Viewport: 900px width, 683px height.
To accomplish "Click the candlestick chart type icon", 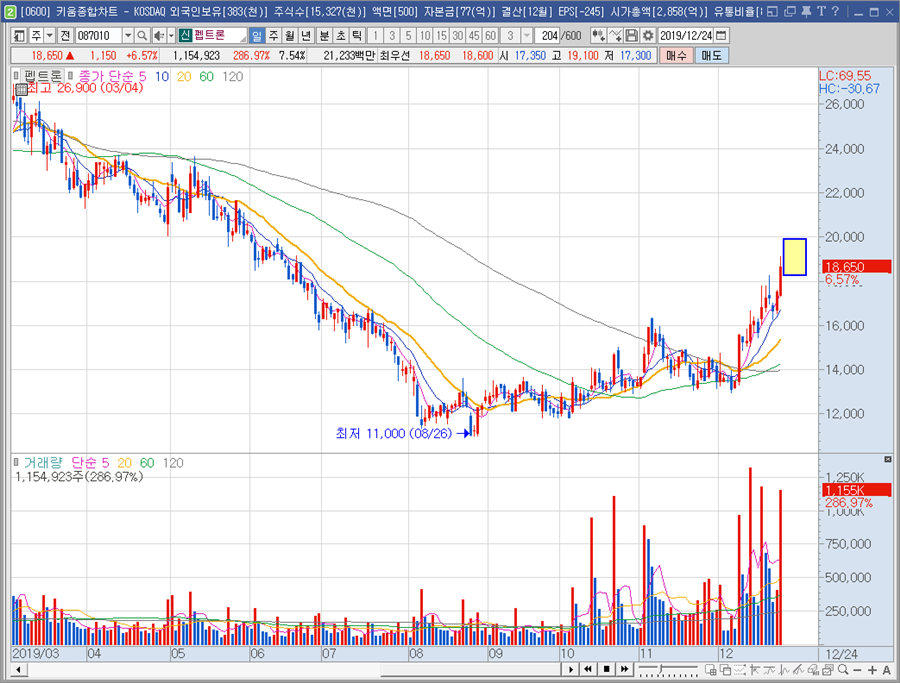I will (x=599, y=36).
